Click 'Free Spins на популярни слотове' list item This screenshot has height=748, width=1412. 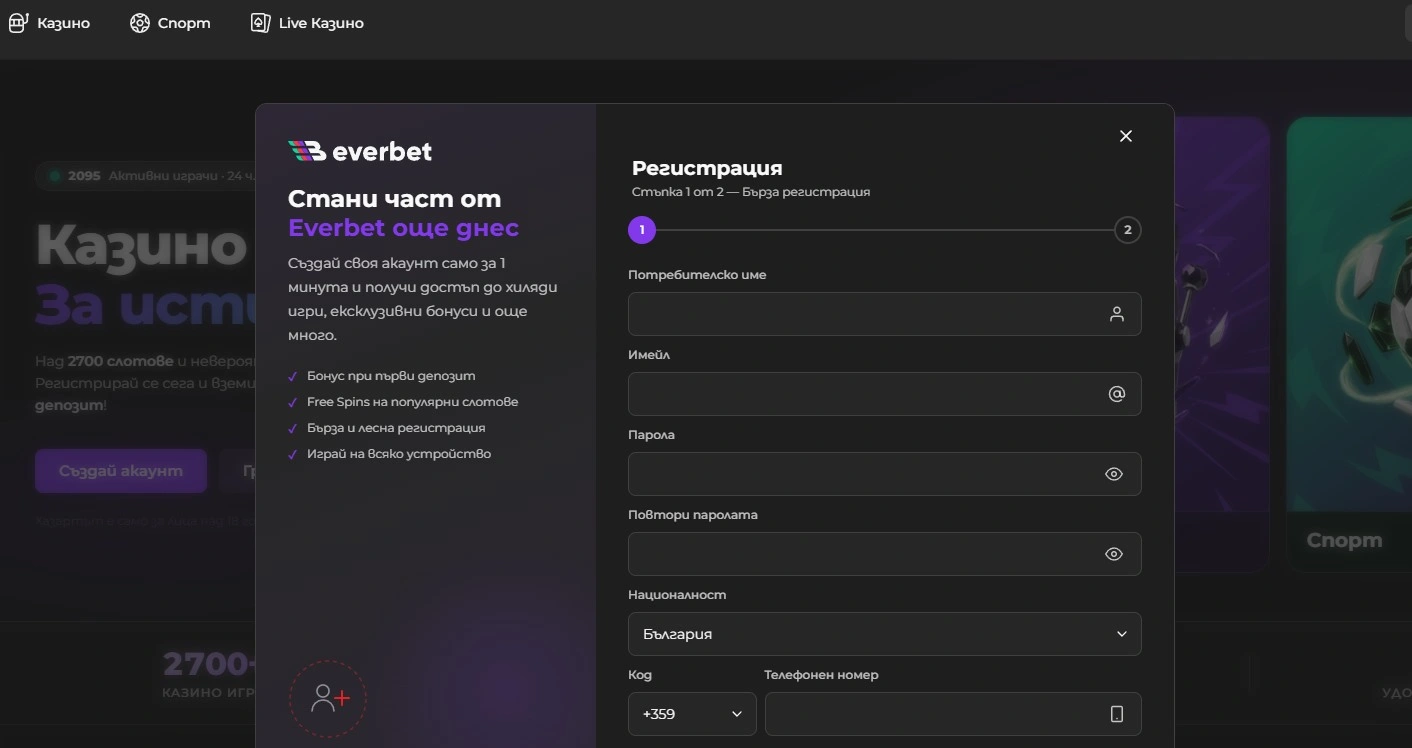click(403, 402)
